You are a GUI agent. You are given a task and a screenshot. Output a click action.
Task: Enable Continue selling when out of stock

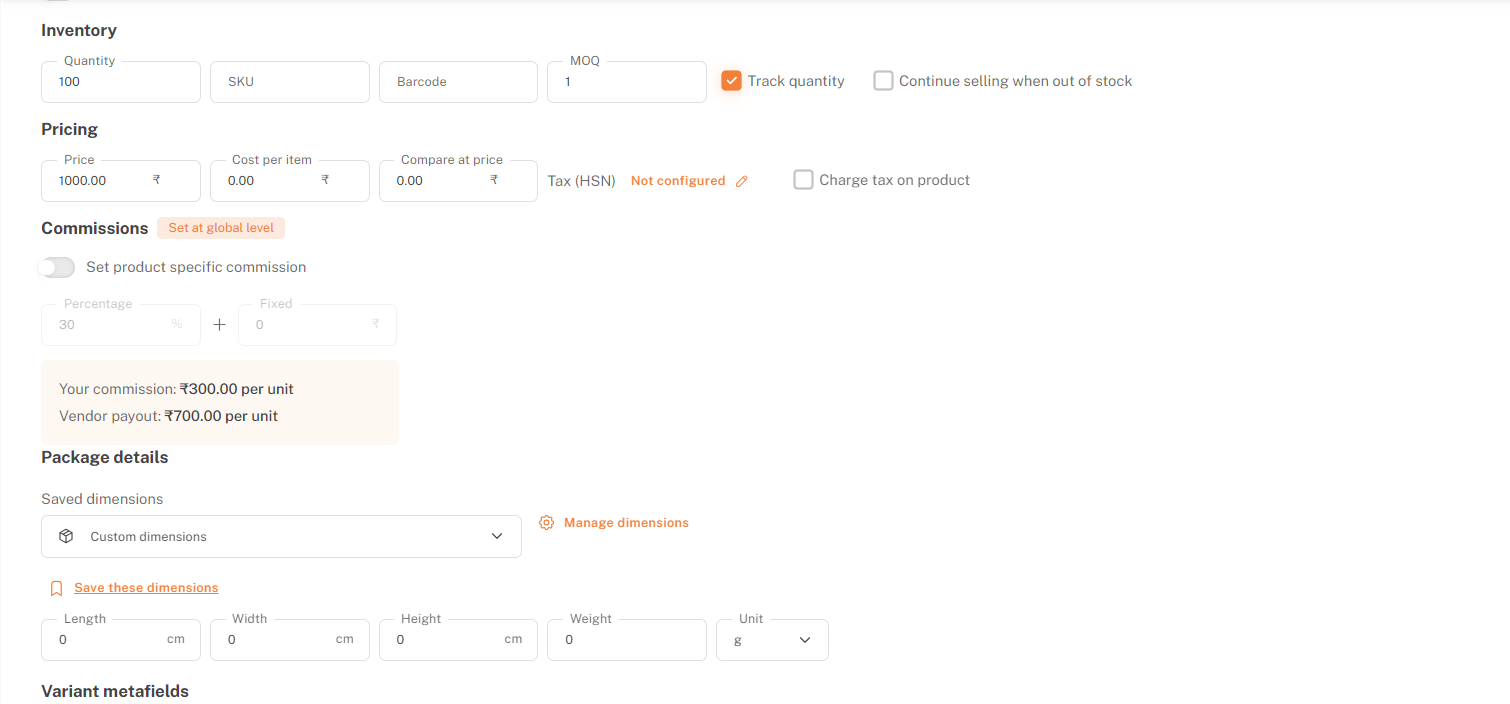tap(883, 81)
